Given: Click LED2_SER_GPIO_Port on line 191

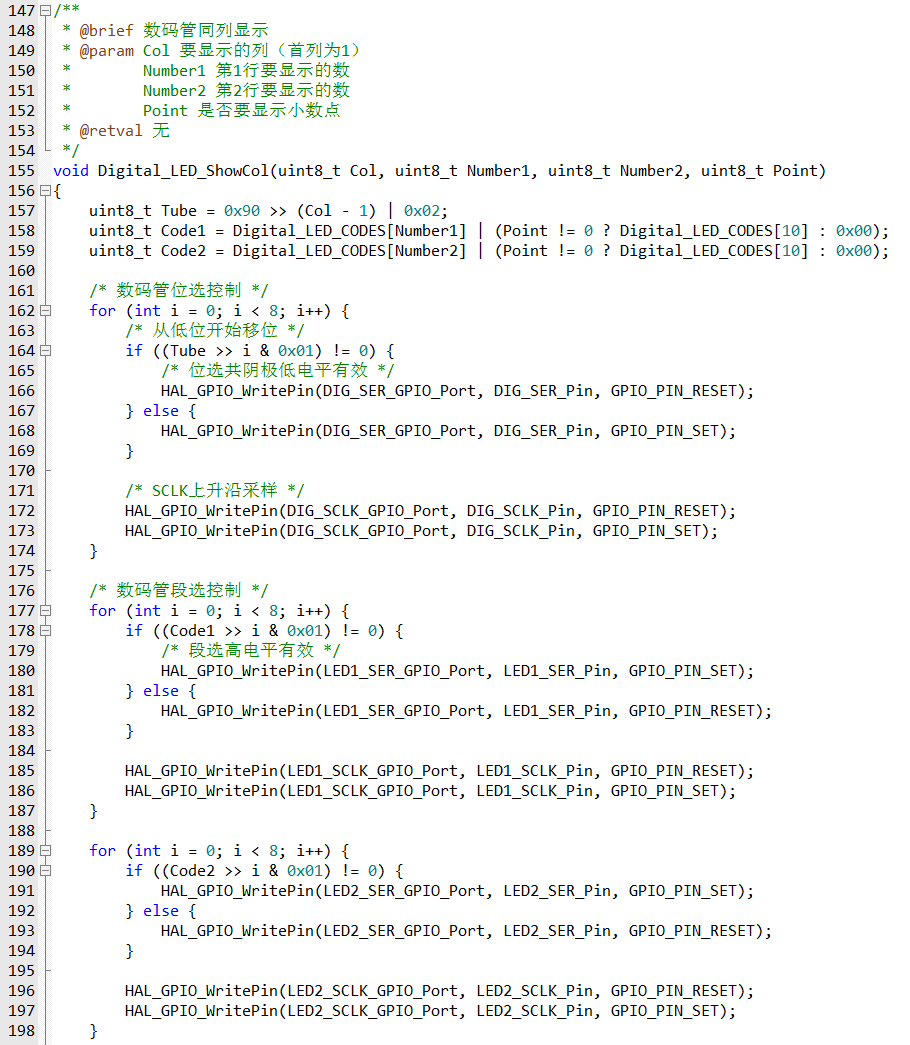Looking at the screenshot, I should [x=404, y=890].
